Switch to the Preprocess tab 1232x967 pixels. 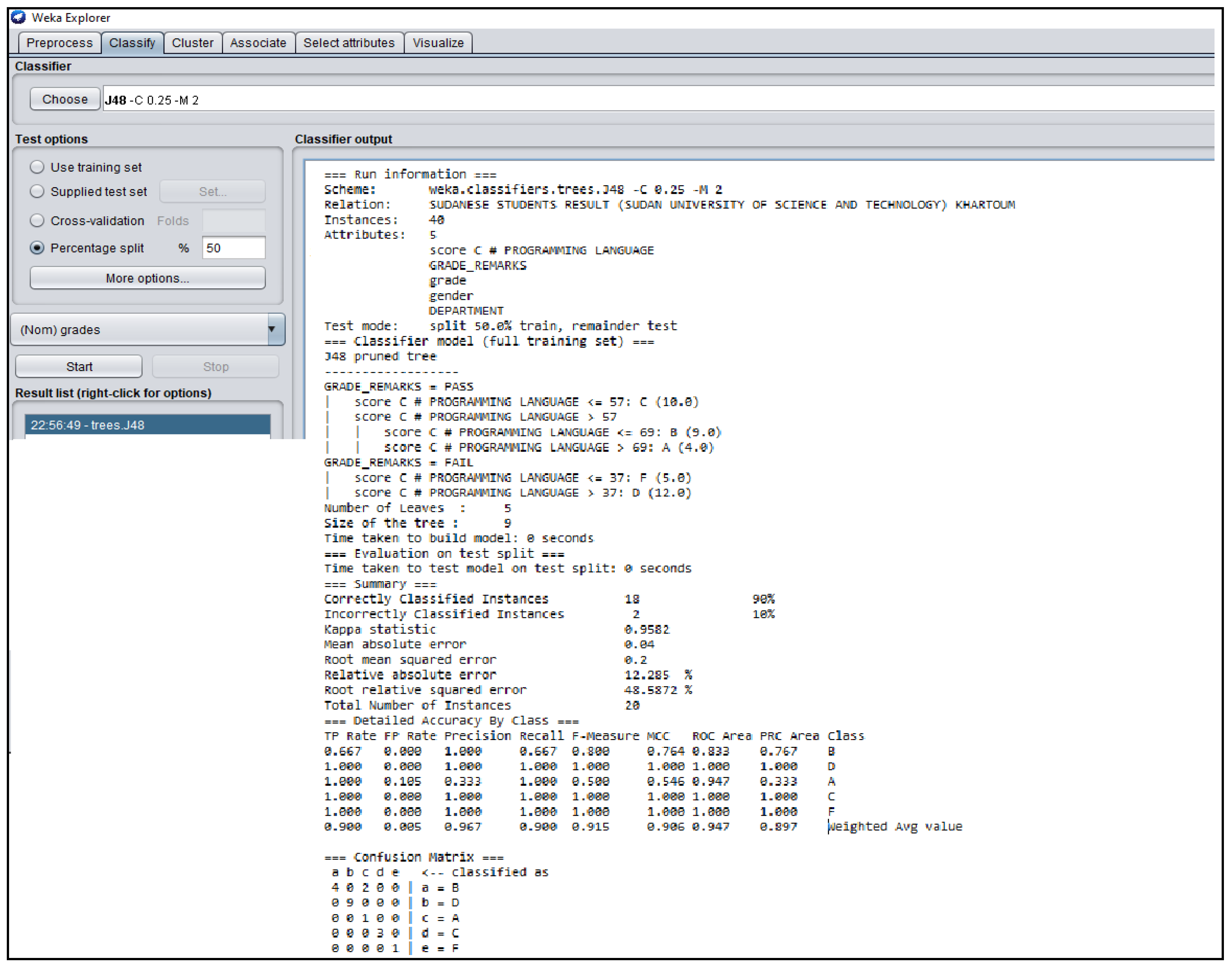(60, 43)
